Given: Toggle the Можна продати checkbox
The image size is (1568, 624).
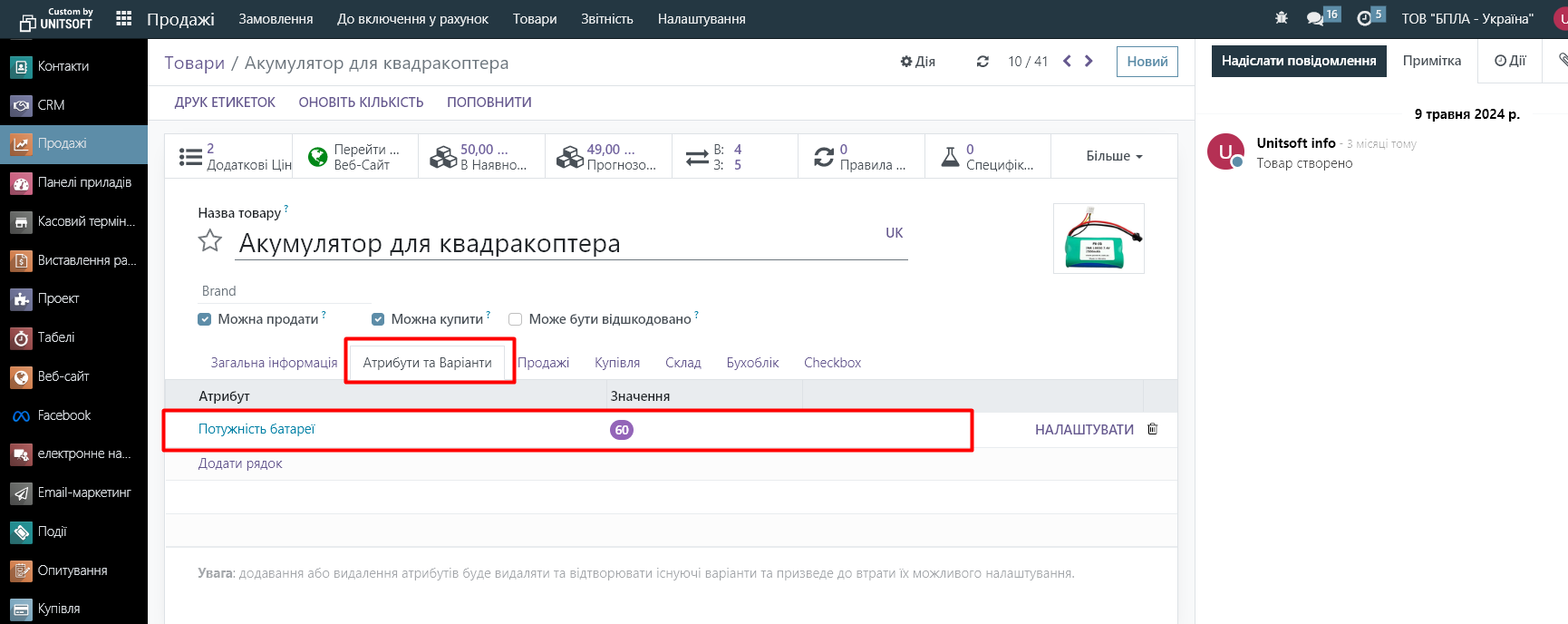Looking at the screenshot, I should [x=205, y=319].
